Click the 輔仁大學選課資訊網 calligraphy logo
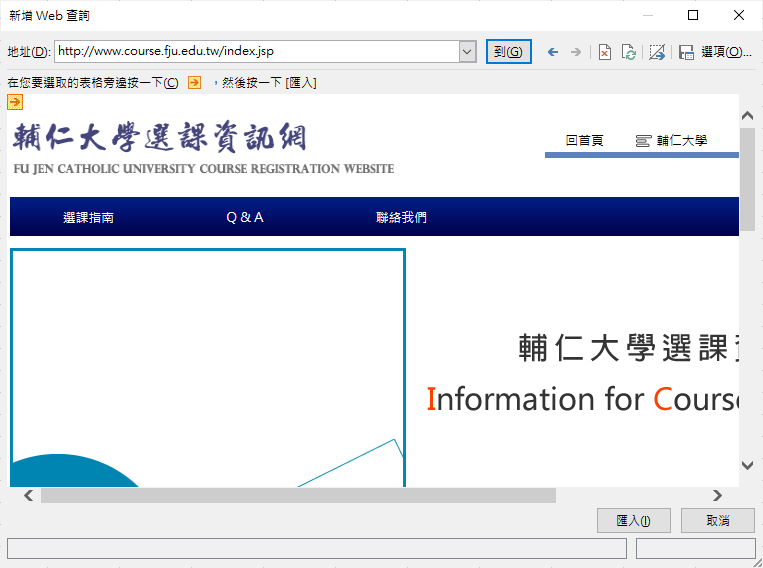 click(160, 138)
